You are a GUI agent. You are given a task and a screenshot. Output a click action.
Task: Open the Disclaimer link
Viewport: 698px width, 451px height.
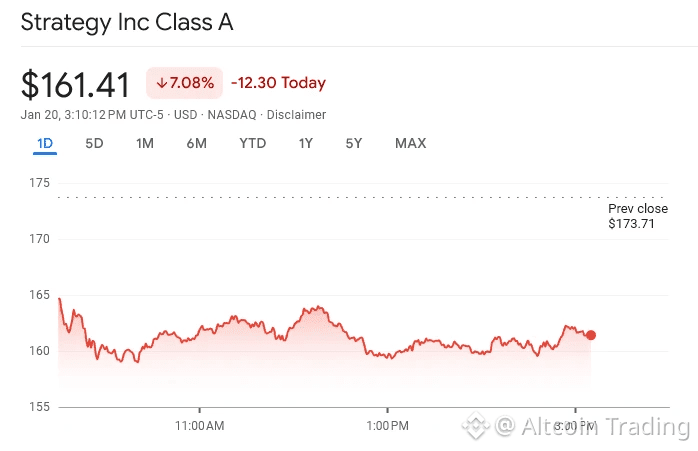299,115
